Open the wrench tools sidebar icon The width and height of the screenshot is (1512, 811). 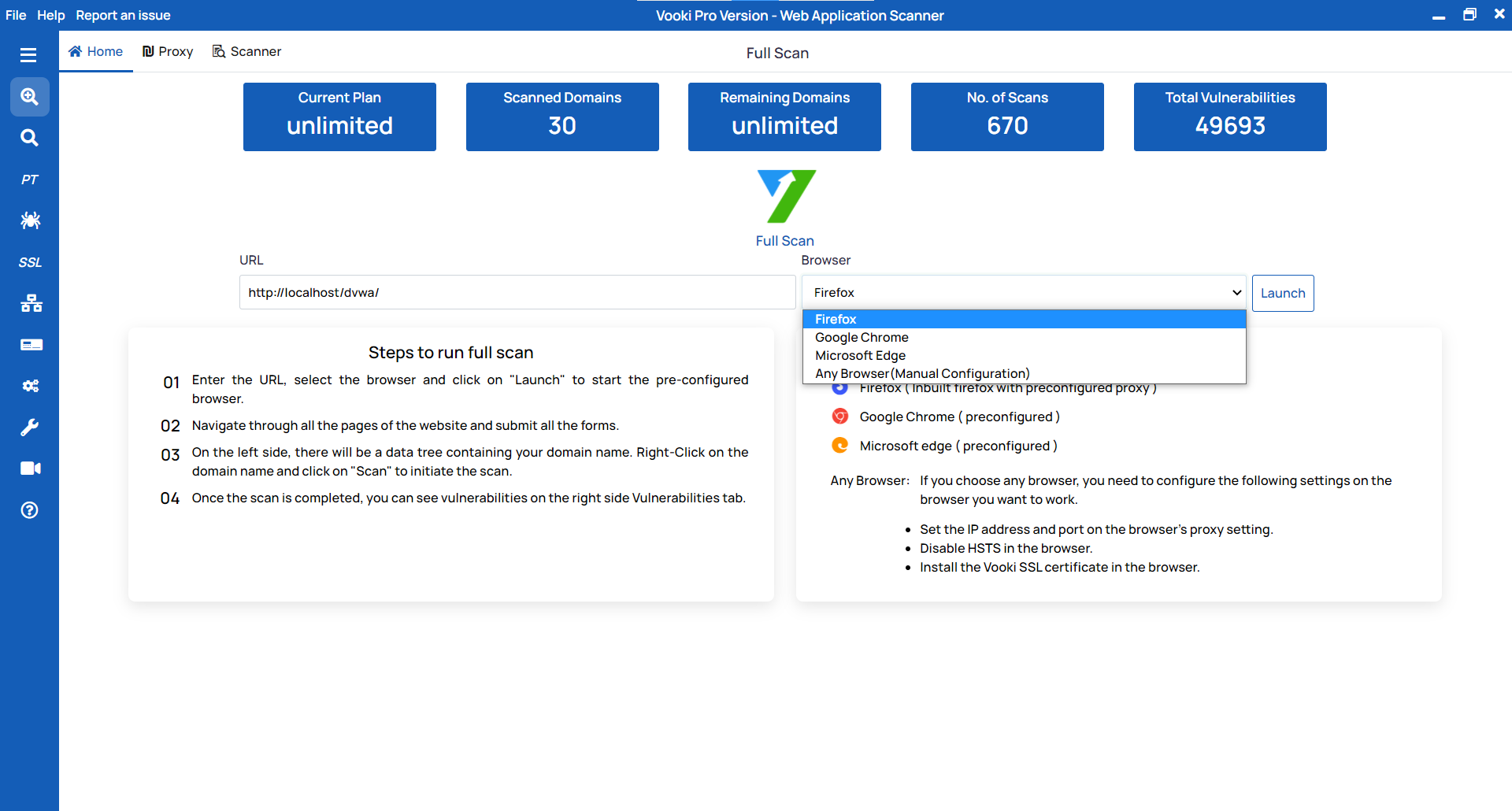tap(29, 428)
